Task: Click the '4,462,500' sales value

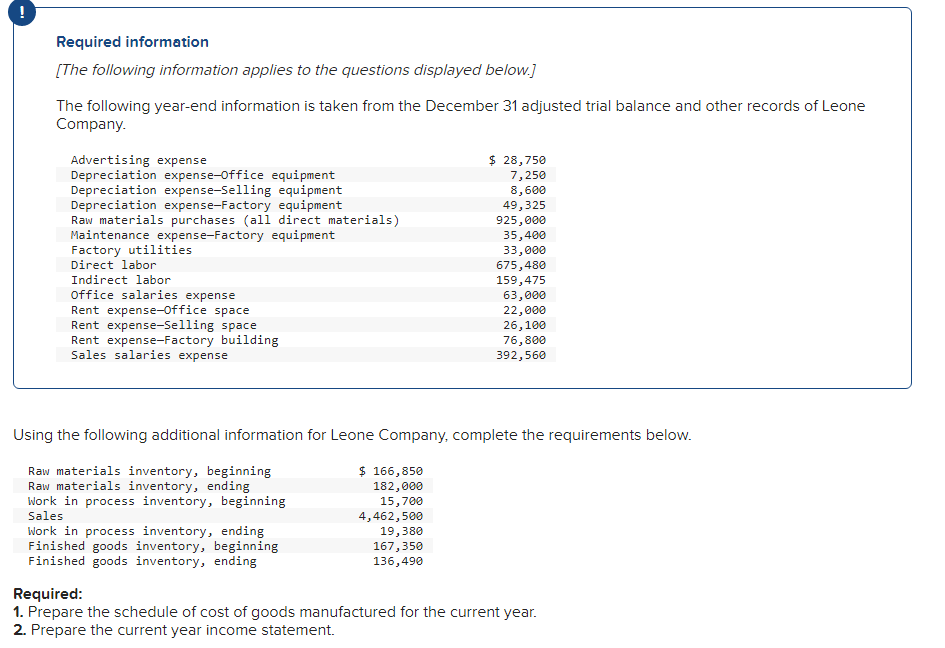Action: pyautogui.click(x=391, y=516)
